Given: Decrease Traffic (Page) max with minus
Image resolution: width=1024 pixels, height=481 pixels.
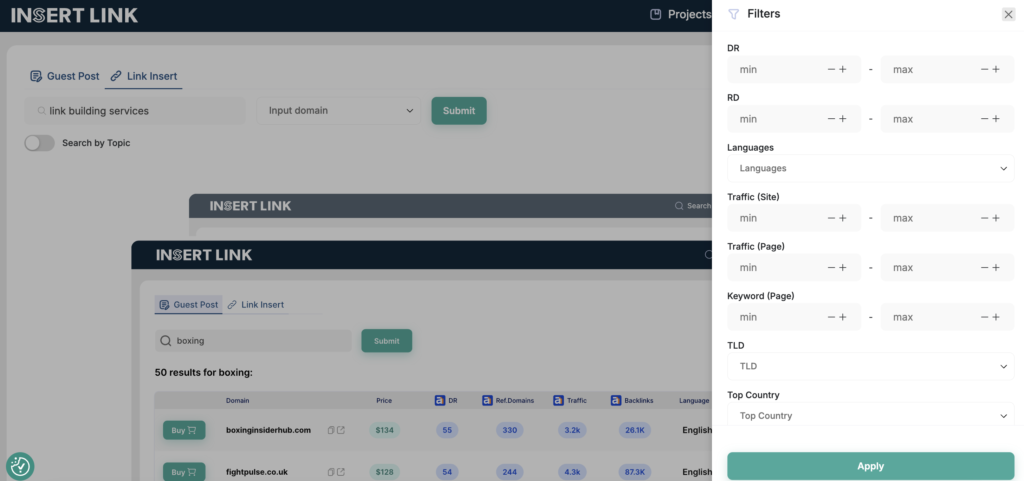Looking at the screenshot, I should 985,268.
